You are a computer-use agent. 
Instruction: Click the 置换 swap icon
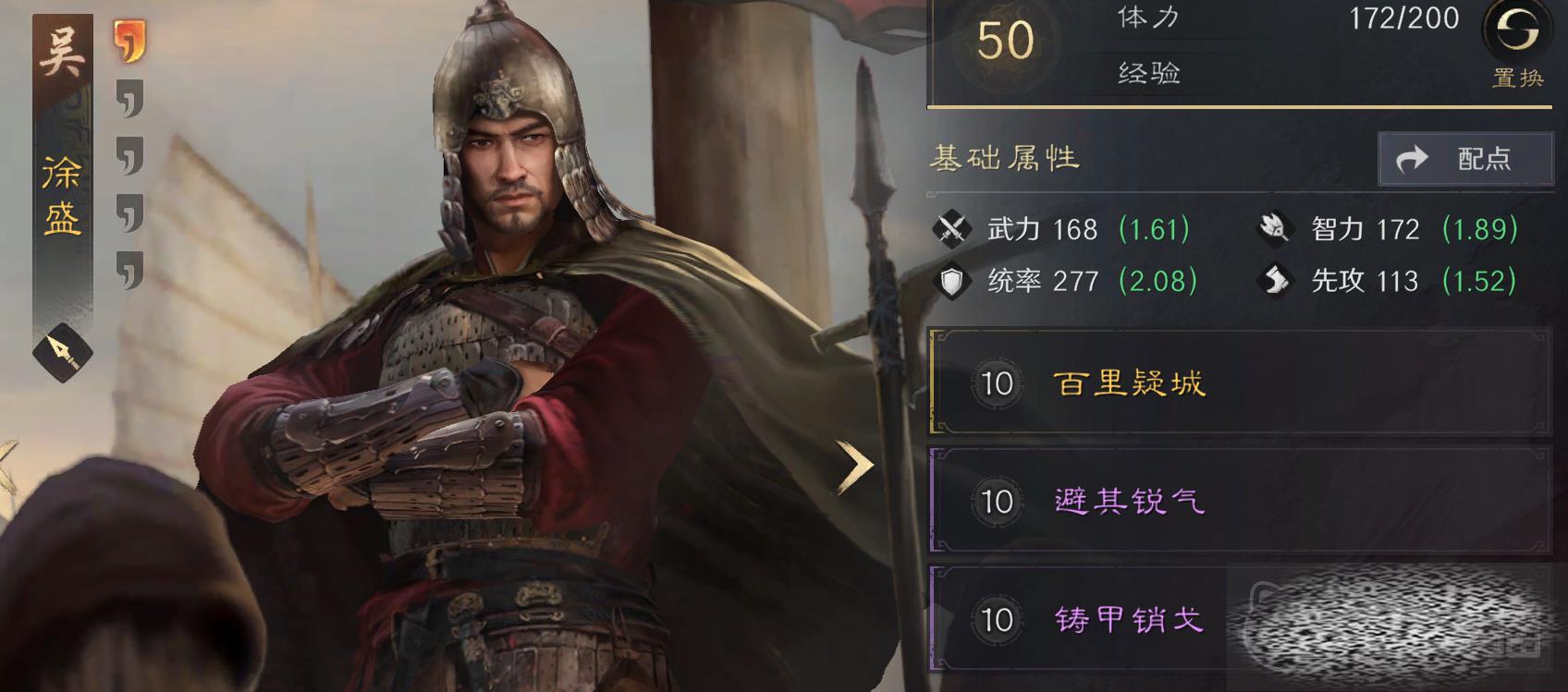[1517, 33]
